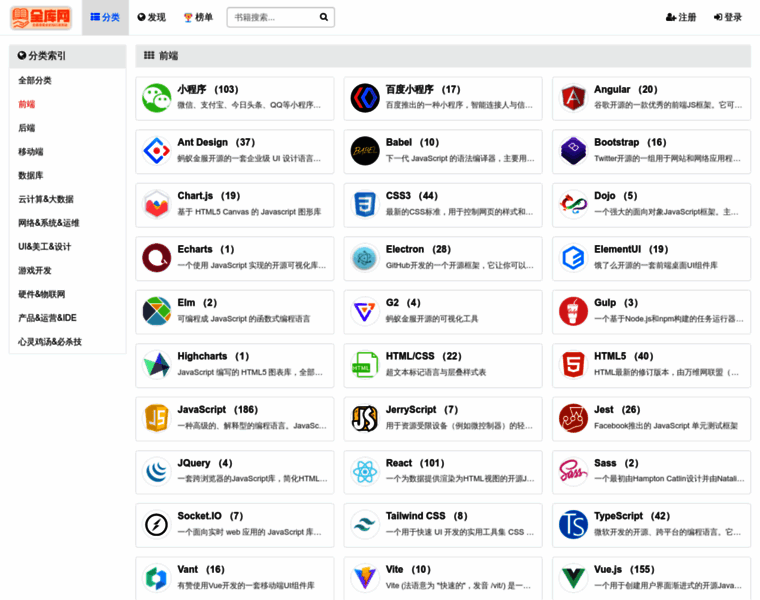Click the Socket.IO logo icon
The height and width of the screenshot is (600, 760).
[157, 524]
